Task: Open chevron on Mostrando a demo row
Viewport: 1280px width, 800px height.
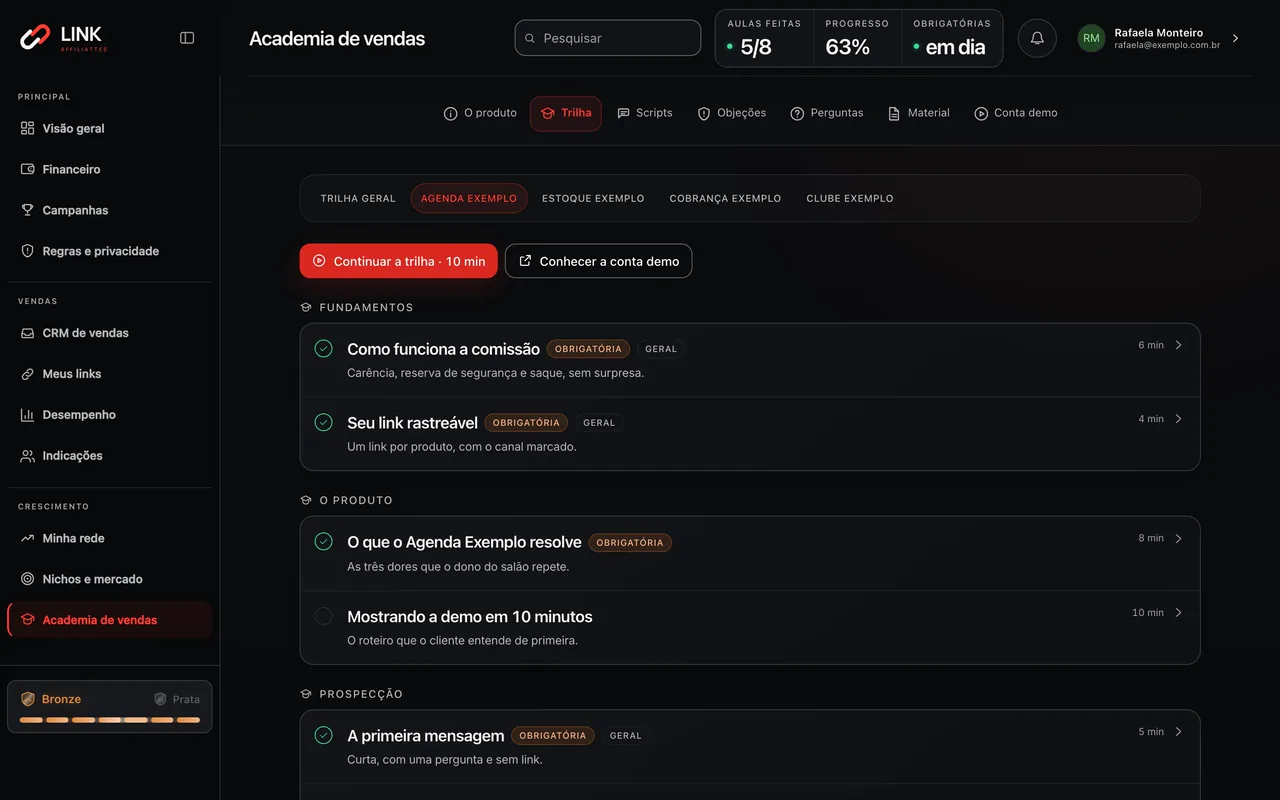Action: (1178, 612)
